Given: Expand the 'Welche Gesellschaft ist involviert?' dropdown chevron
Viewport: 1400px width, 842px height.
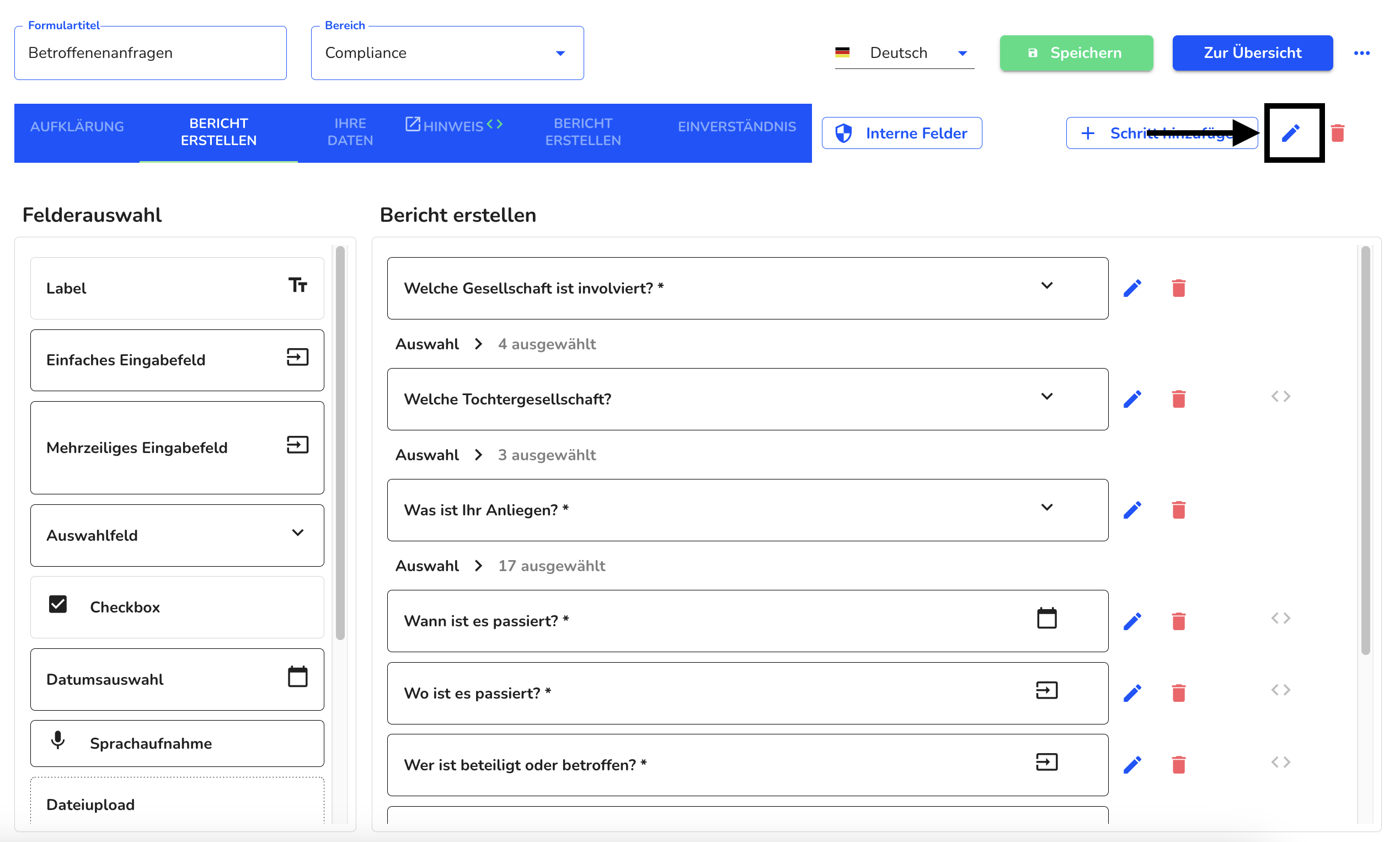Looking at the screenshot, I should [x=1046, y=285].
